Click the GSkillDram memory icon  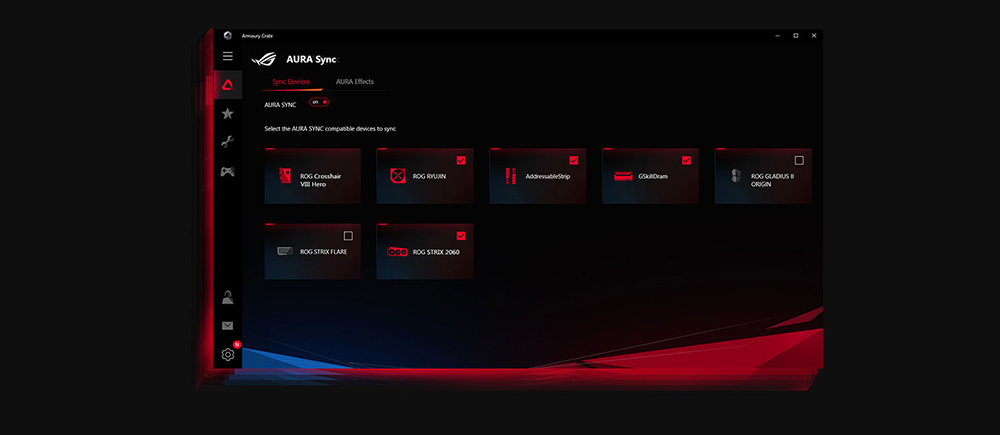[x=623, y=176]
